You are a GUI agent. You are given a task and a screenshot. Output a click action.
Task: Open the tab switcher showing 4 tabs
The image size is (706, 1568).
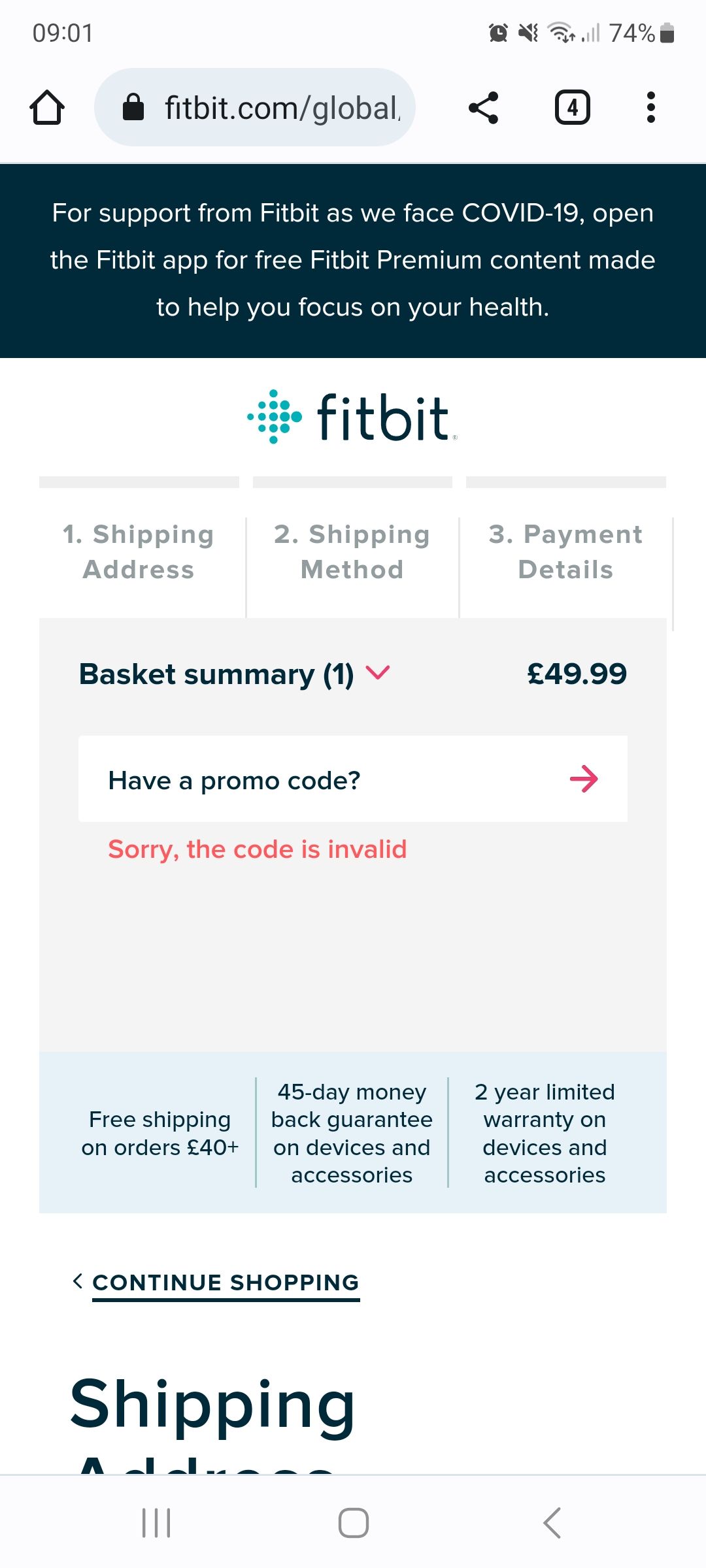[572, 108]
